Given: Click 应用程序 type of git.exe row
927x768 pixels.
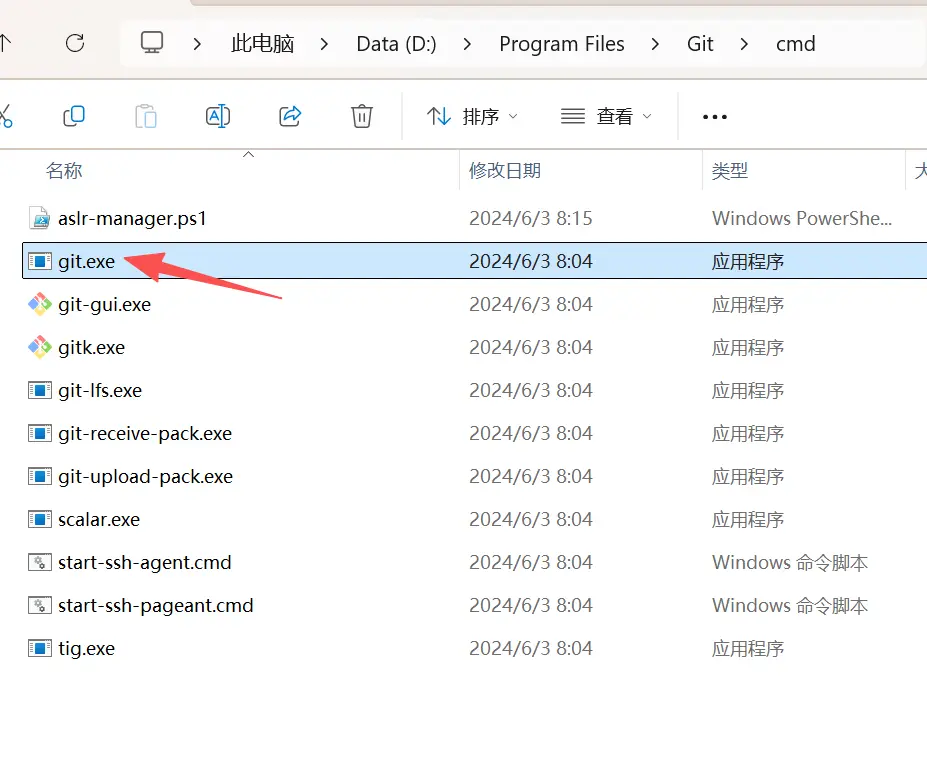Looking at the screenshot, I should pyautogui.click(x=748, y=261).
